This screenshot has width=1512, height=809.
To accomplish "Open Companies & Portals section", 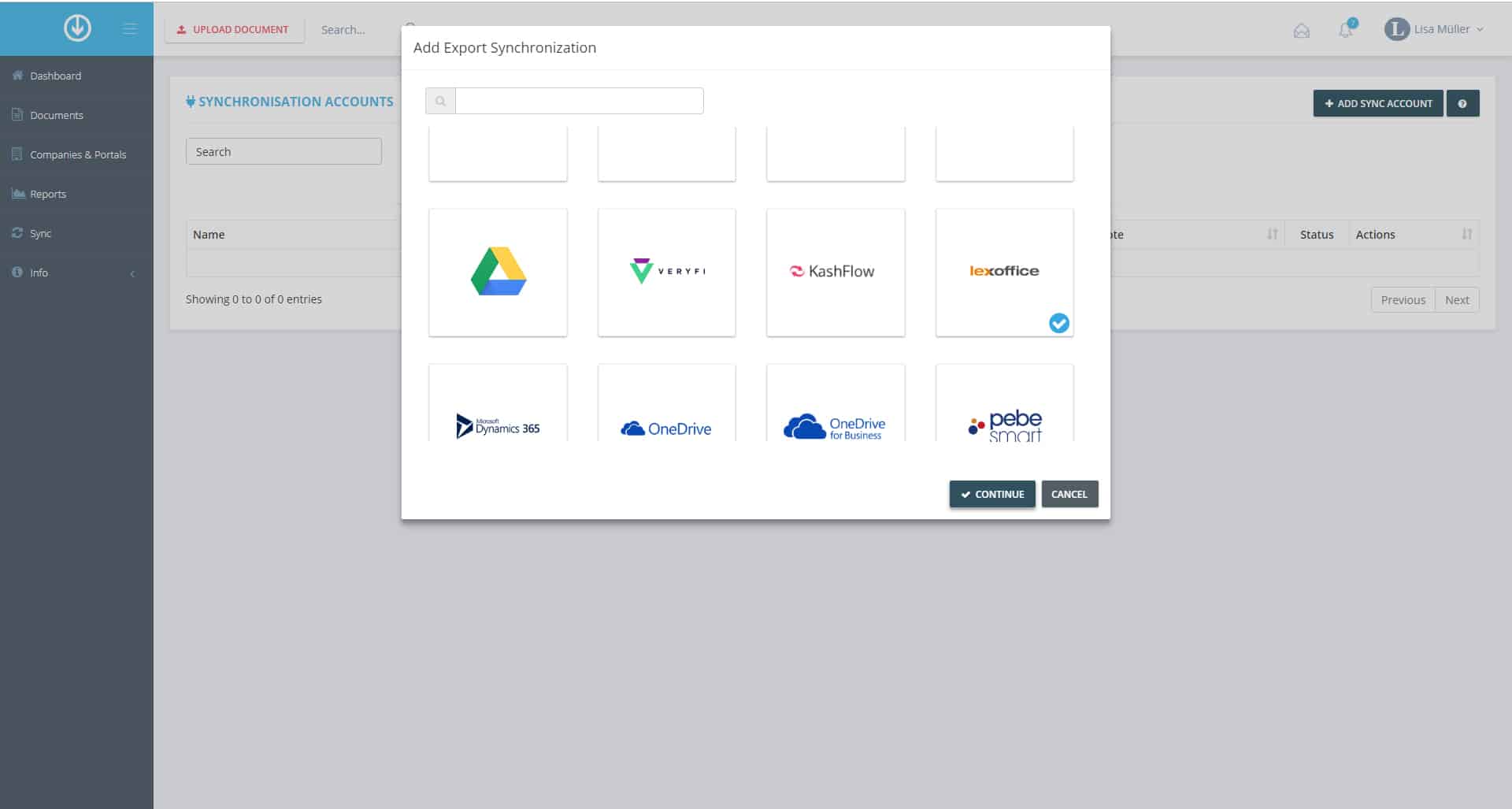I will click(76, 154).
